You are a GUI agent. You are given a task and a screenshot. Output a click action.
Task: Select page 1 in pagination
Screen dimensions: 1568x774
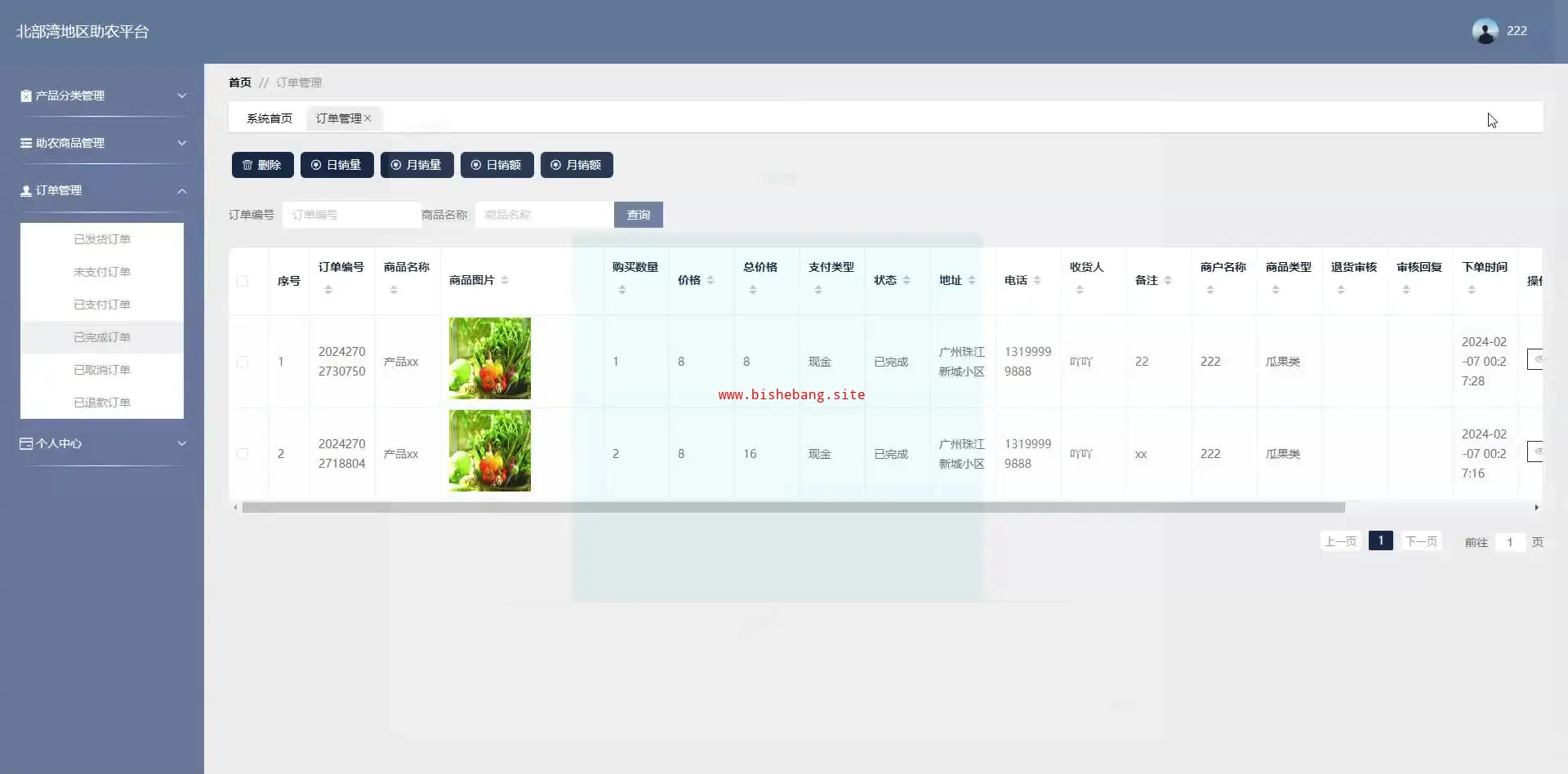1381,540
